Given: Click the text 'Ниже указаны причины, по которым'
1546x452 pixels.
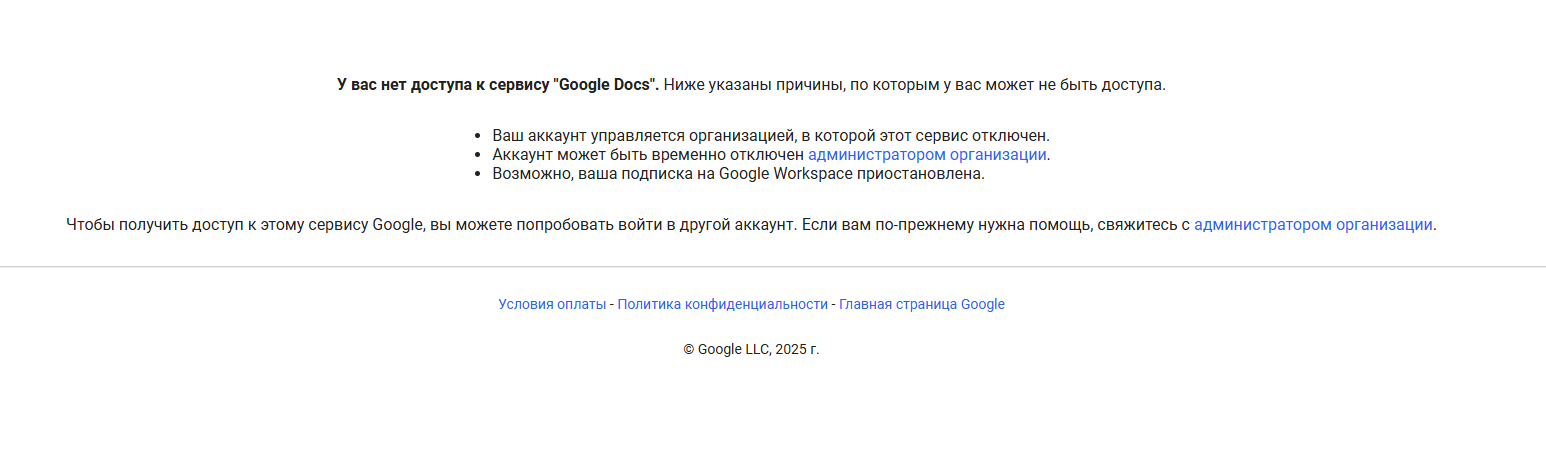Looking at the screenshot, I should point(801,85).
